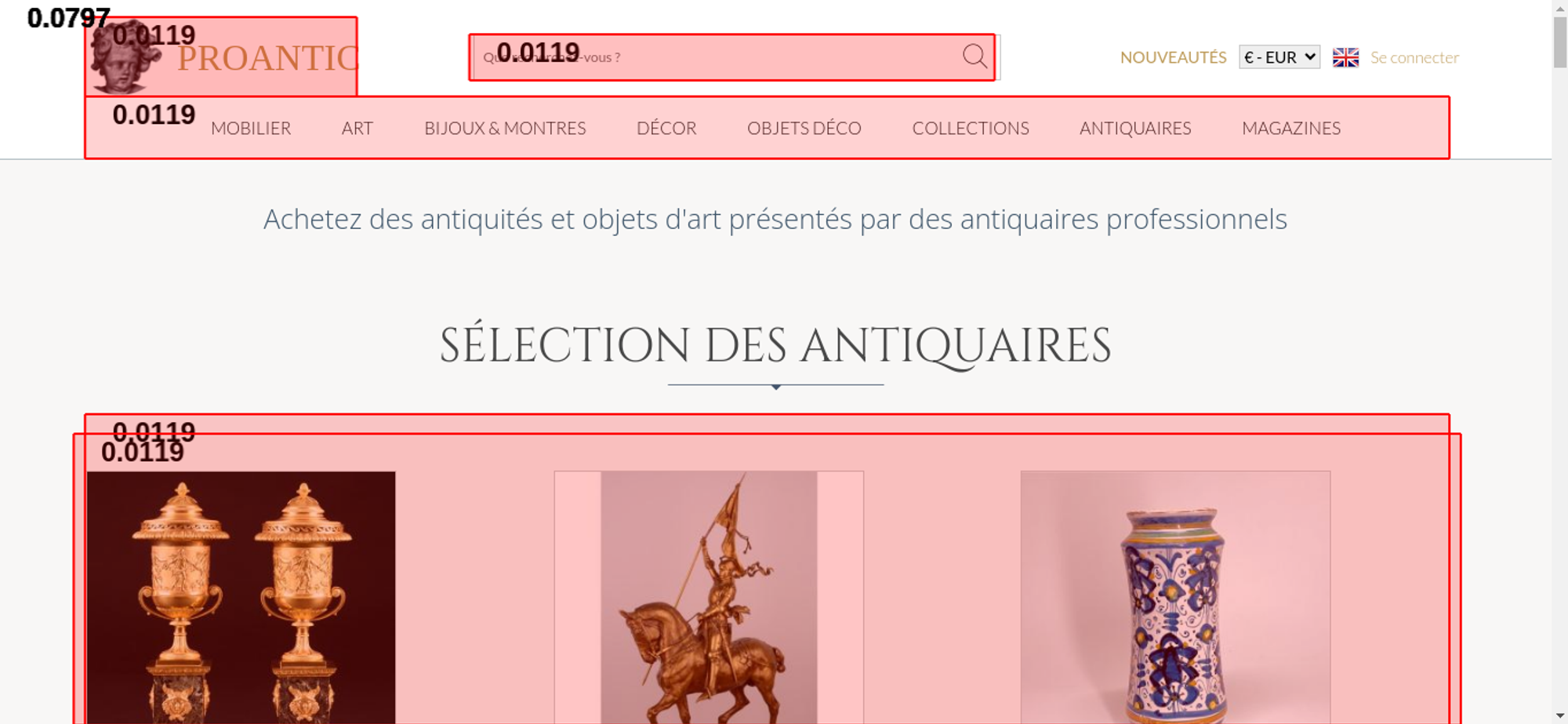Click the PROANTIC logo text
1568x724 pixels.
pos(268,59)
